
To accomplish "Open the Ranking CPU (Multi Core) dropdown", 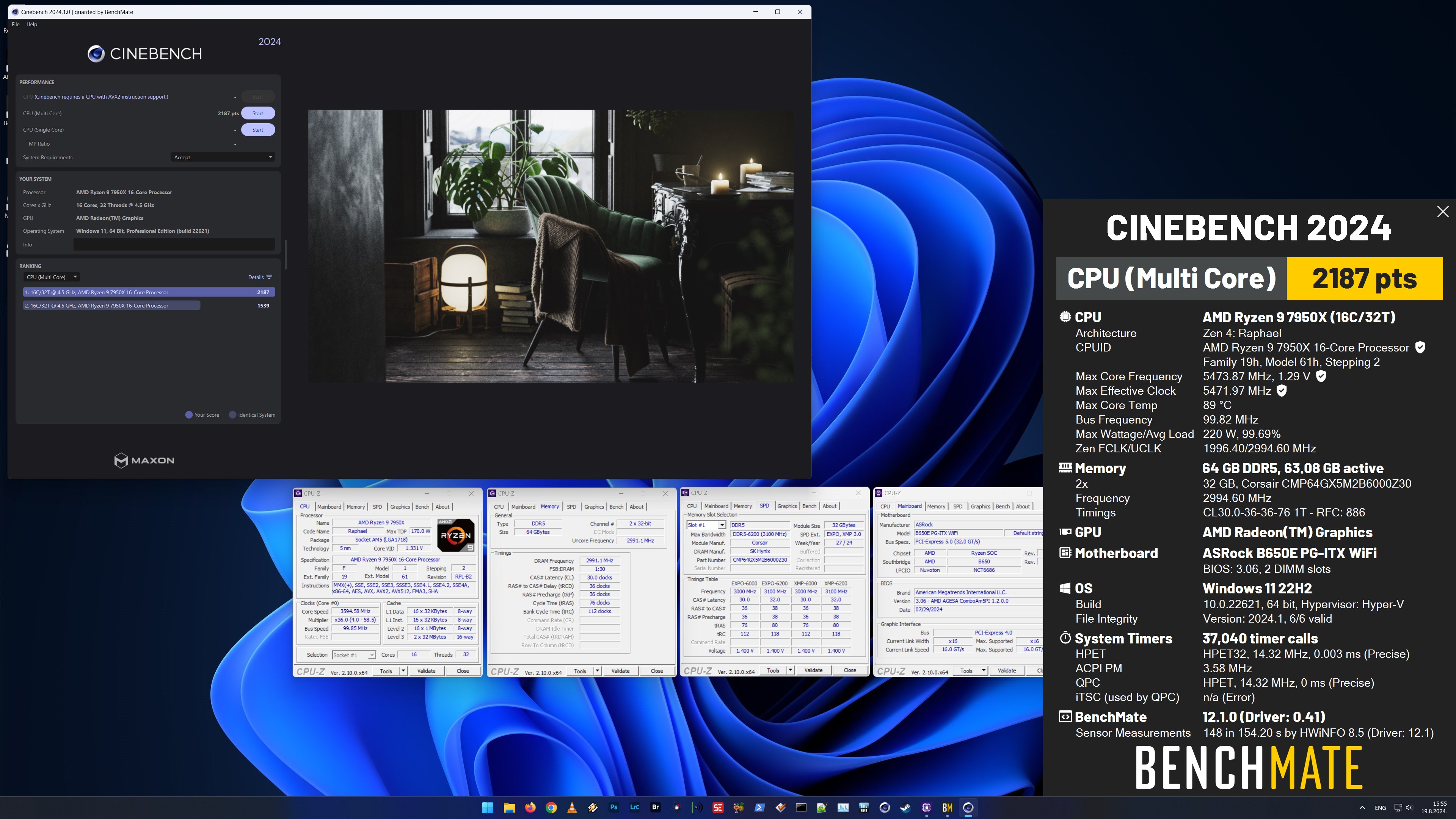I will (51, 277).
